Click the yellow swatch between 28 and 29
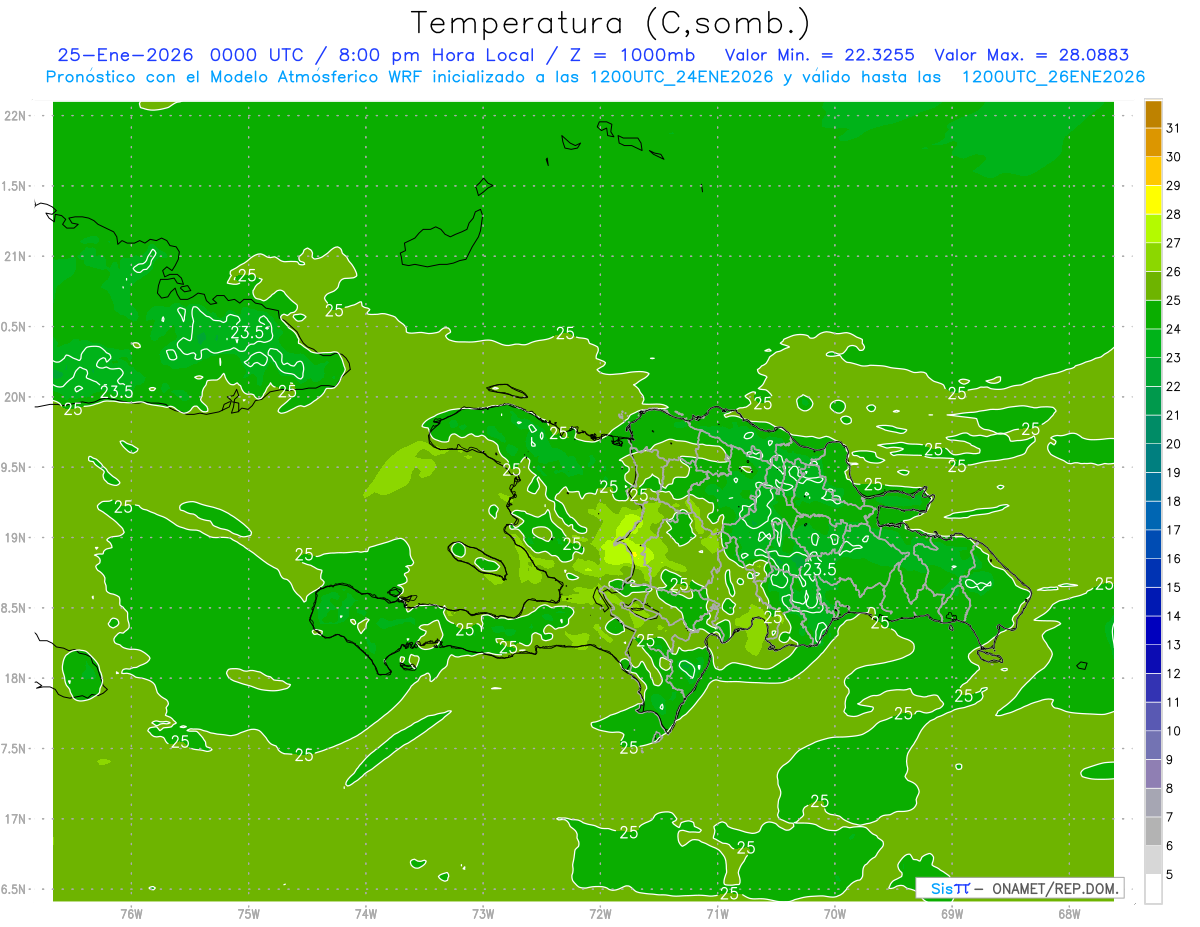Image resolution: width=1200 pixels, height=927 pixels. tap(1153, 200)
